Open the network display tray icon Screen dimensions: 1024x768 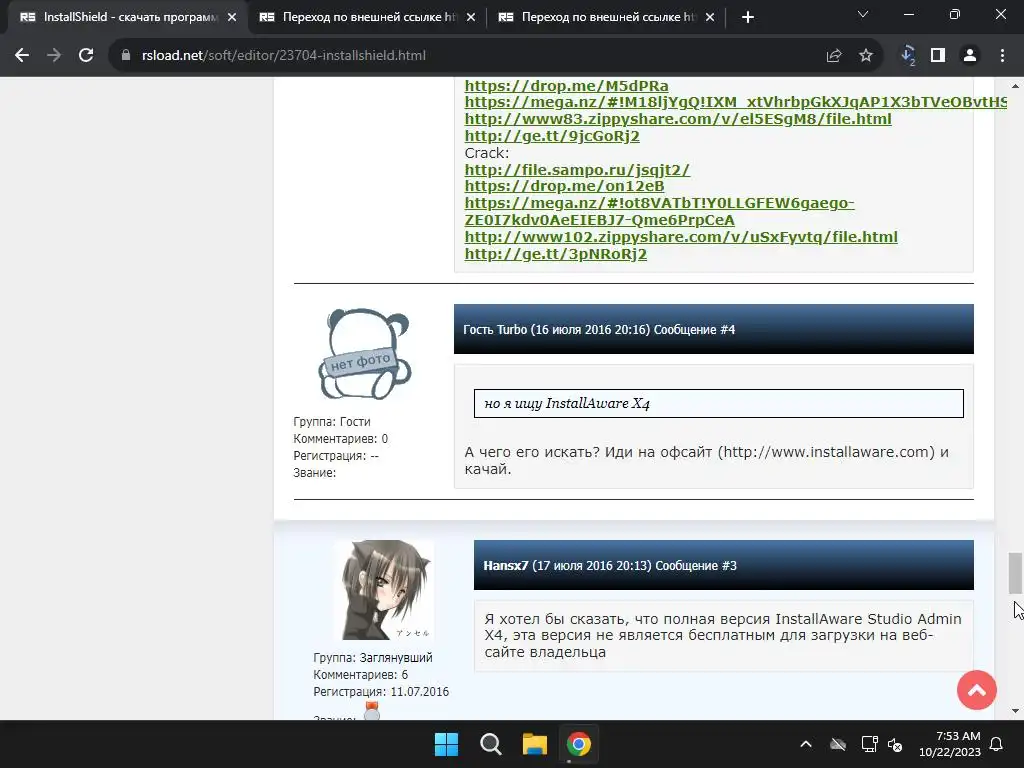coord(869,744)
